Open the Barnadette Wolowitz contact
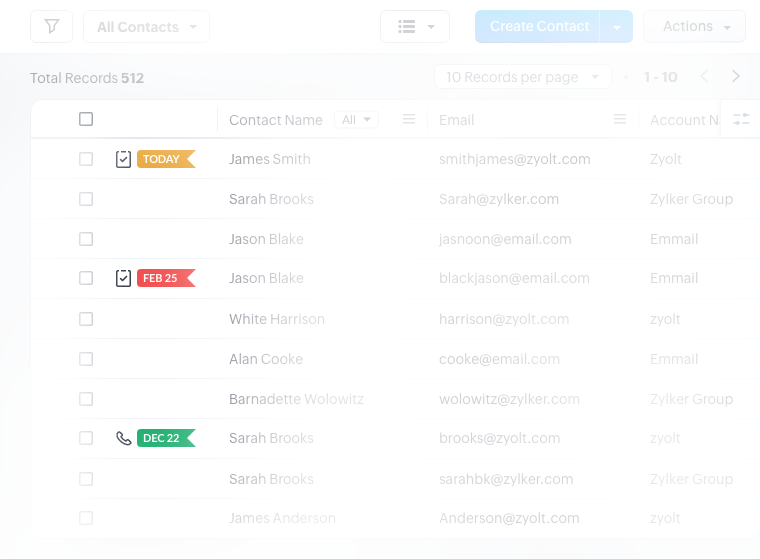Screen dimensions: 760x559 coord(296,399)
